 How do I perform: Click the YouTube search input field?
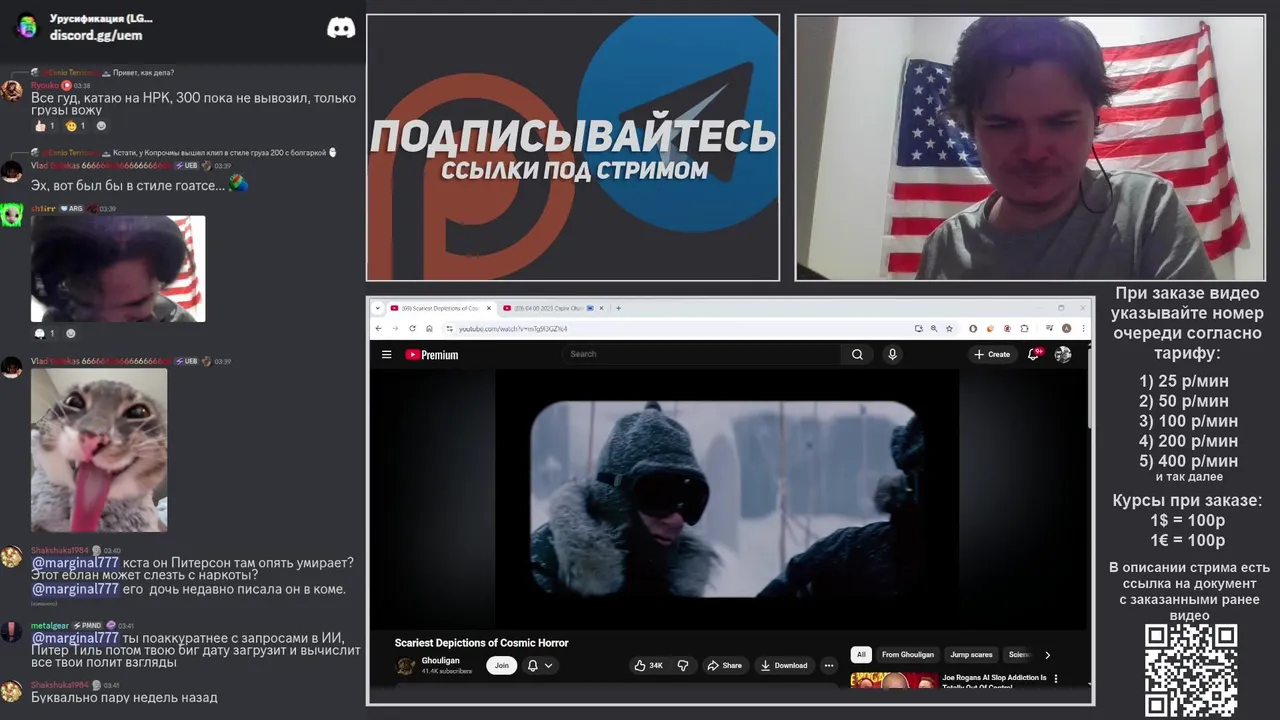[702, 354]
